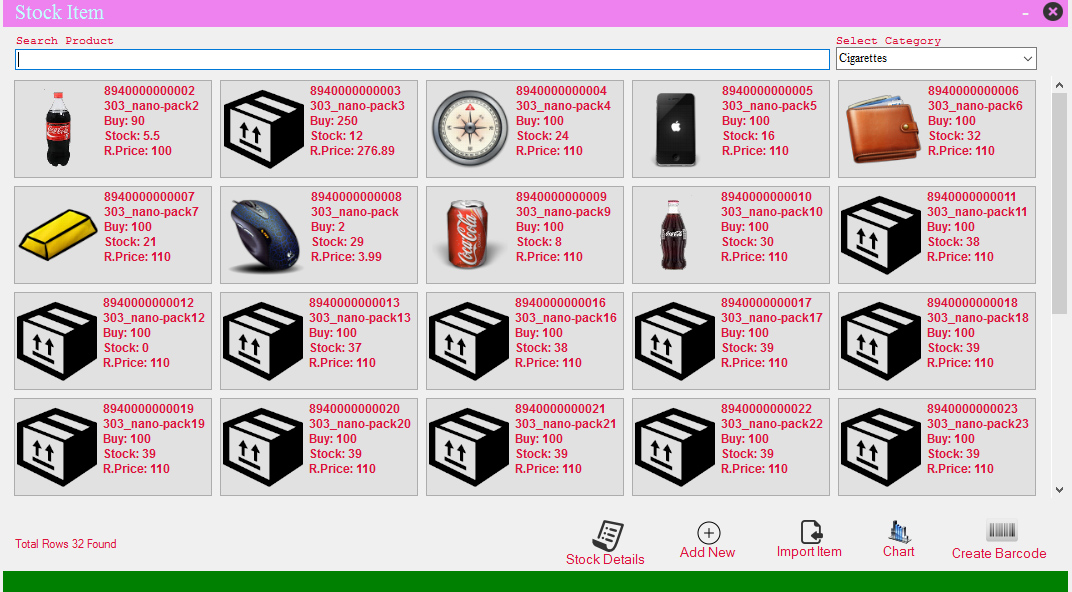Image resolution: width=1072 pixels, height=592 pixels.
Task: Click barcode text 8940000000004
Action: click(x=561, y=91)
